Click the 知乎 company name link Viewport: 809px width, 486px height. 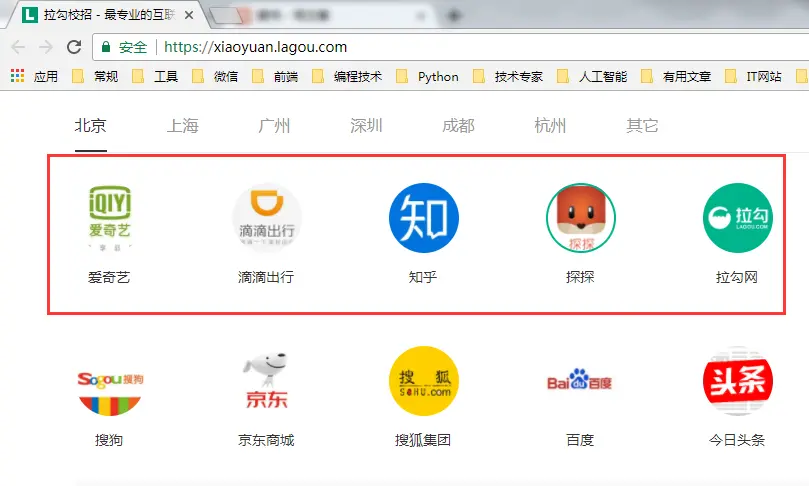423,277
